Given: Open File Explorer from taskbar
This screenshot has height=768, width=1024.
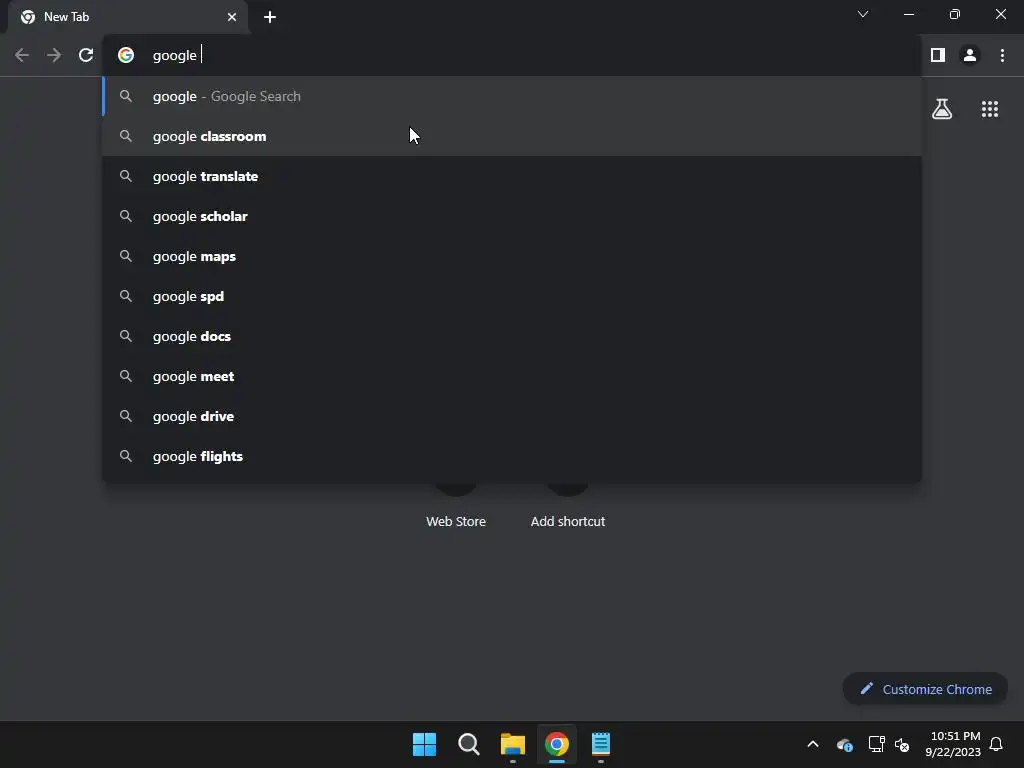Looking at the screenshot, I should 513,744.
